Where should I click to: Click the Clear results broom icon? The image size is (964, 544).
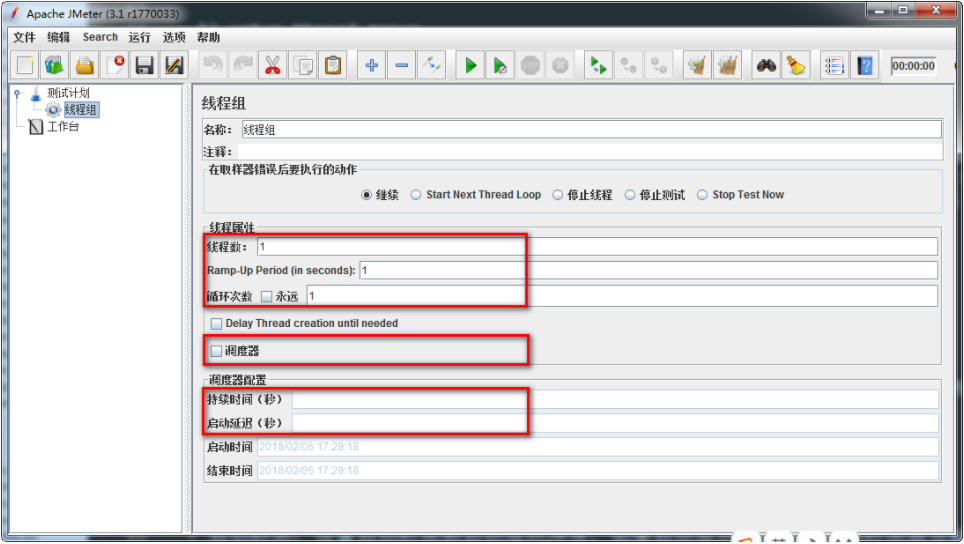(697, 65)
